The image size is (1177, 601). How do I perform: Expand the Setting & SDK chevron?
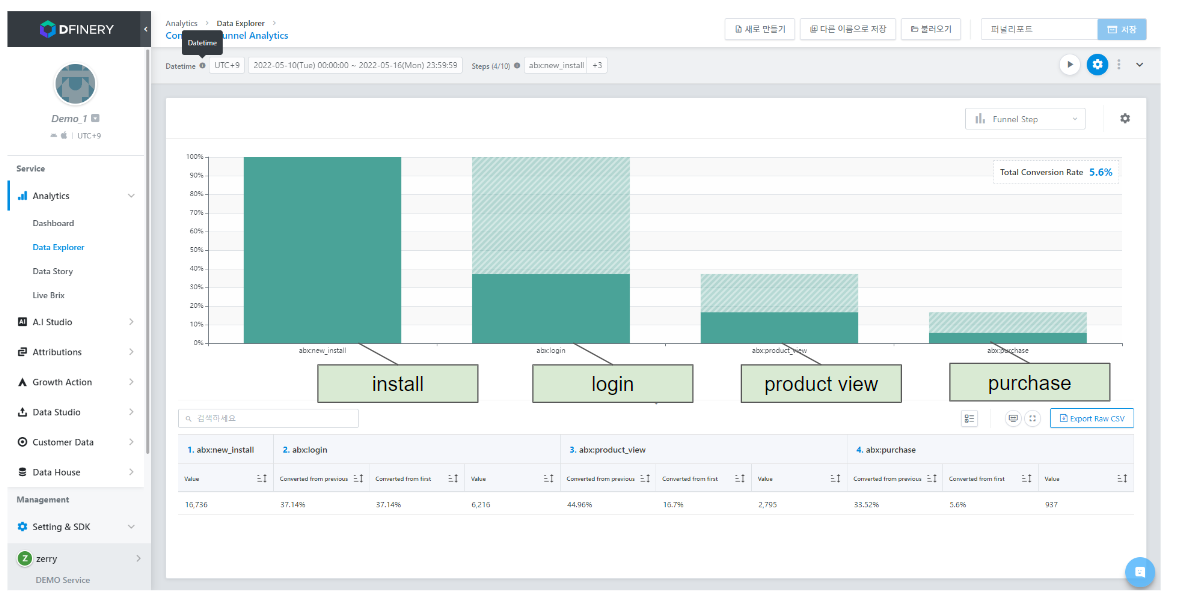point(131,527)
